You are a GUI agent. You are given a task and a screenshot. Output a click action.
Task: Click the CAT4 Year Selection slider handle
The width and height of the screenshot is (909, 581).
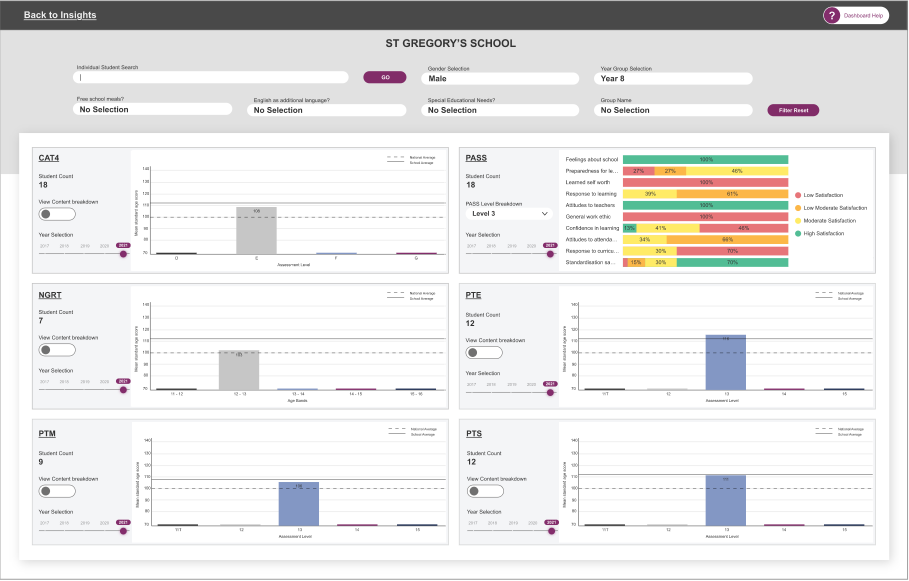(x=123, y=254)
